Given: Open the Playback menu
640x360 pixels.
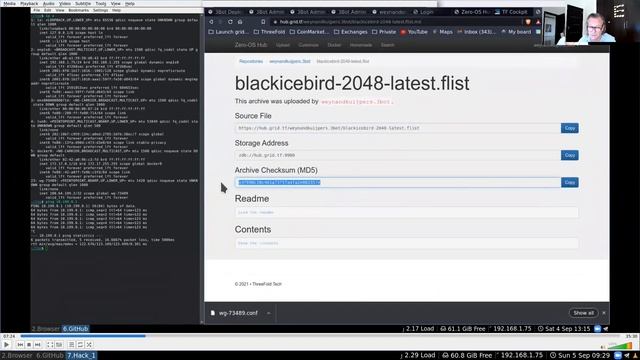Looking at the screenshot, I should pos(29,3).
